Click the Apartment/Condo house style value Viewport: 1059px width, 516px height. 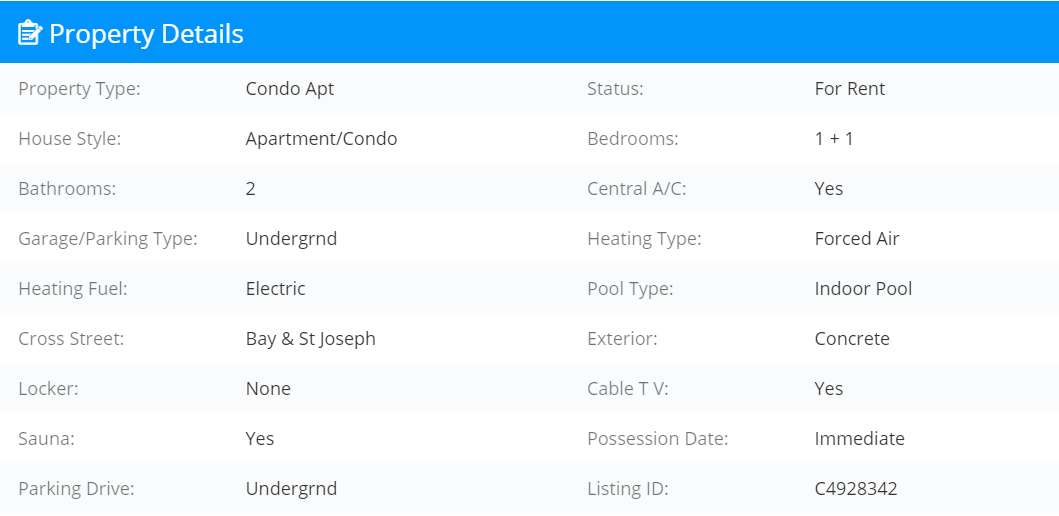coord(321,138)
